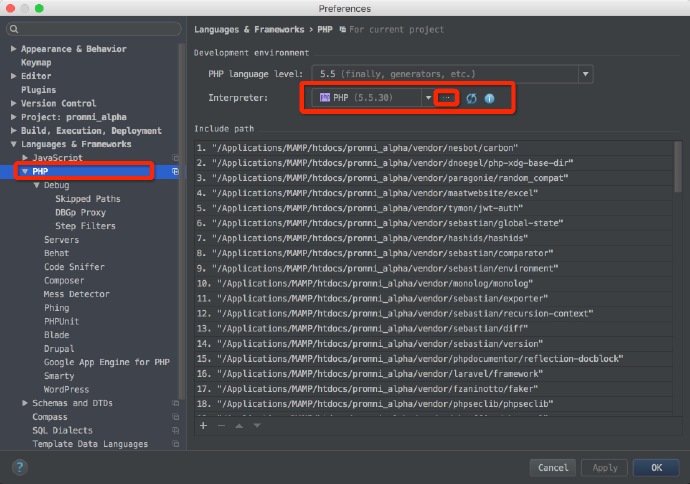Expand Editor section

click(x=14, y=76)
